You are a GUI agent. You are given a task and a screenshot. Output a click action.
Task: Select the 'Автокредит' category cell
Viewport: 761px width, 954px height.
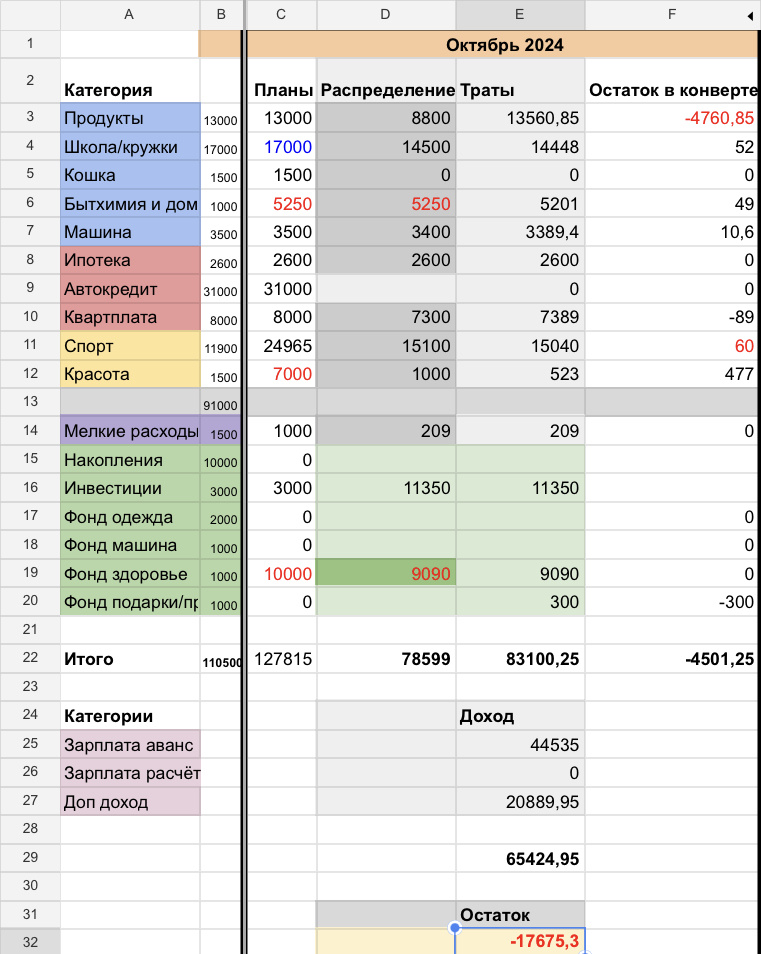[x=130, y=289]
